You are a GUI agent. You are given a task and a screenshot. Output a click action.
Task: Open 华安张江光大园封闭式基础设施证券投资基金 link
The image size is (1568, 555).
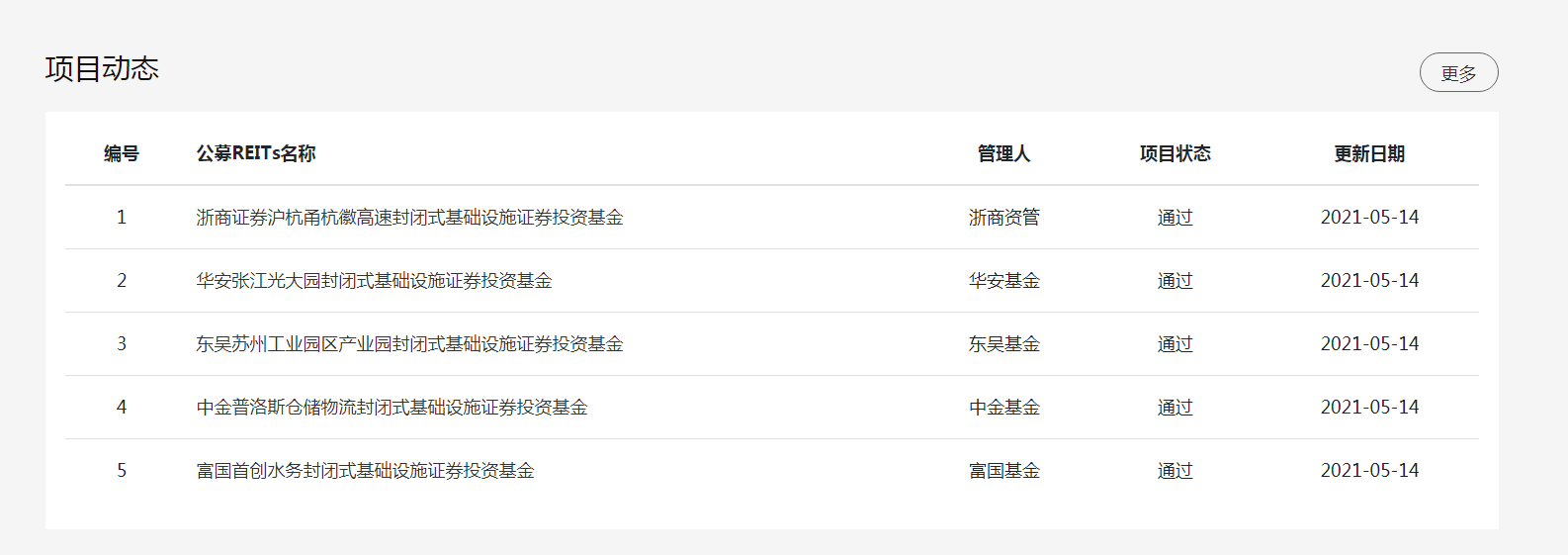(x=374, y=281)
